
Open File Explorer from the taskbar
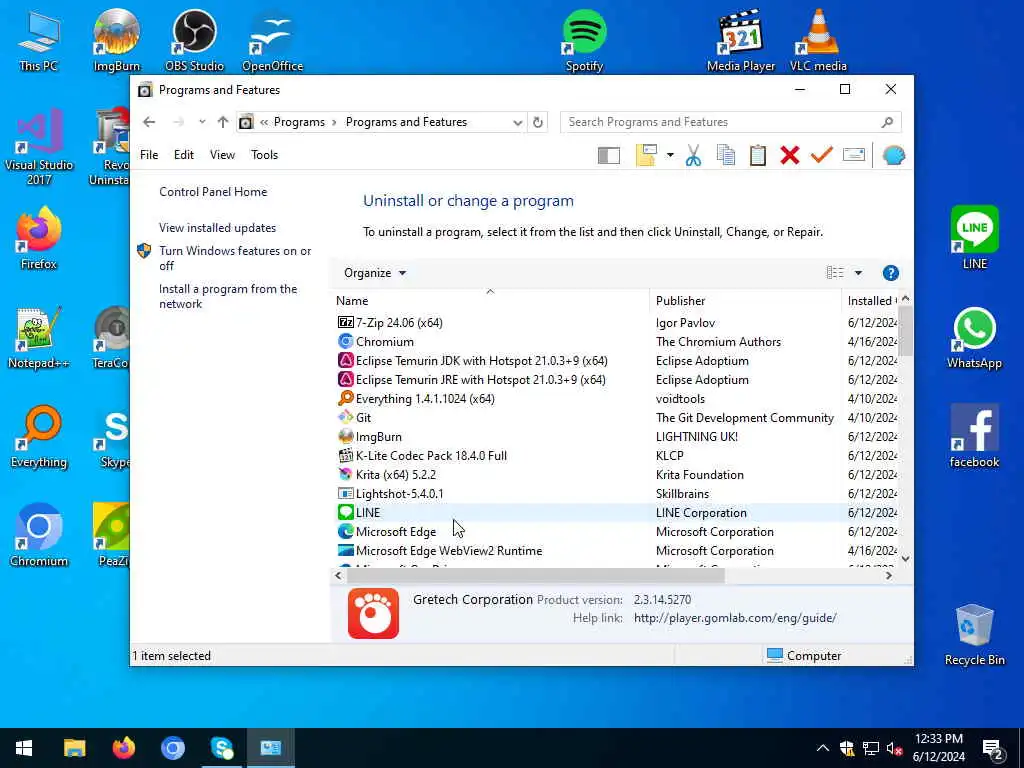pos(74,748)
